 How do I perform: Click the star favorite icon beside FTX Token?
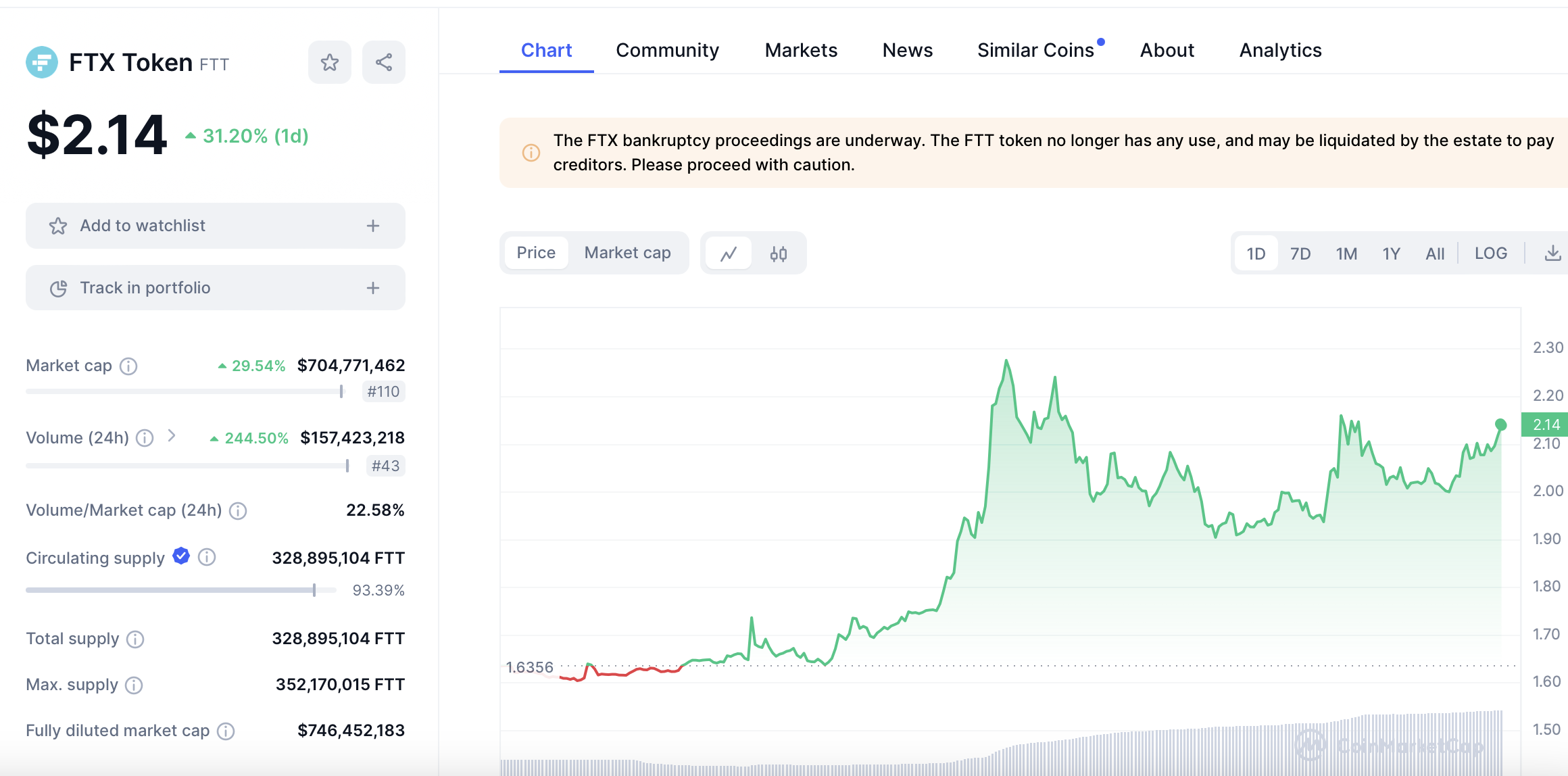pos(330,63)
